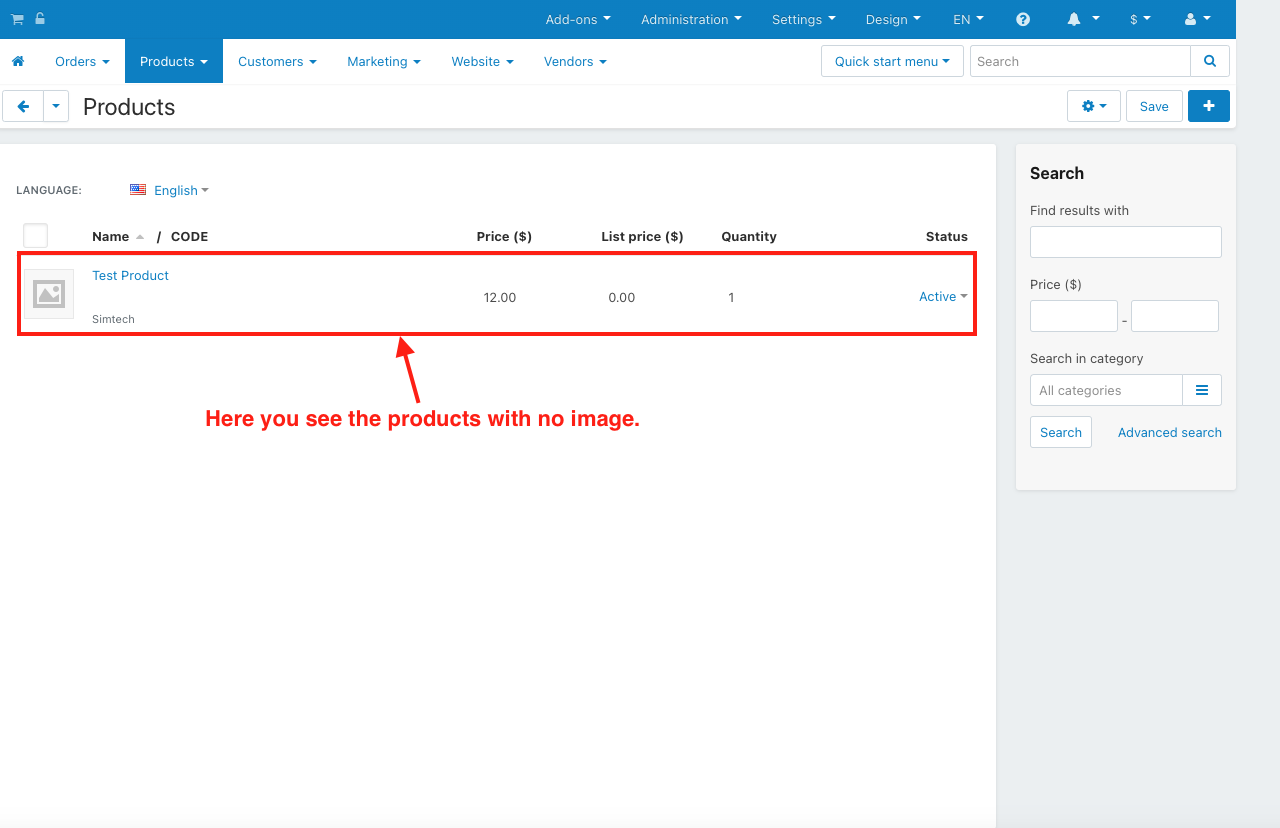Click the All categories input field
Image resolution: width=1280 pixels, height=828 pixels.
coord(1106,390)
